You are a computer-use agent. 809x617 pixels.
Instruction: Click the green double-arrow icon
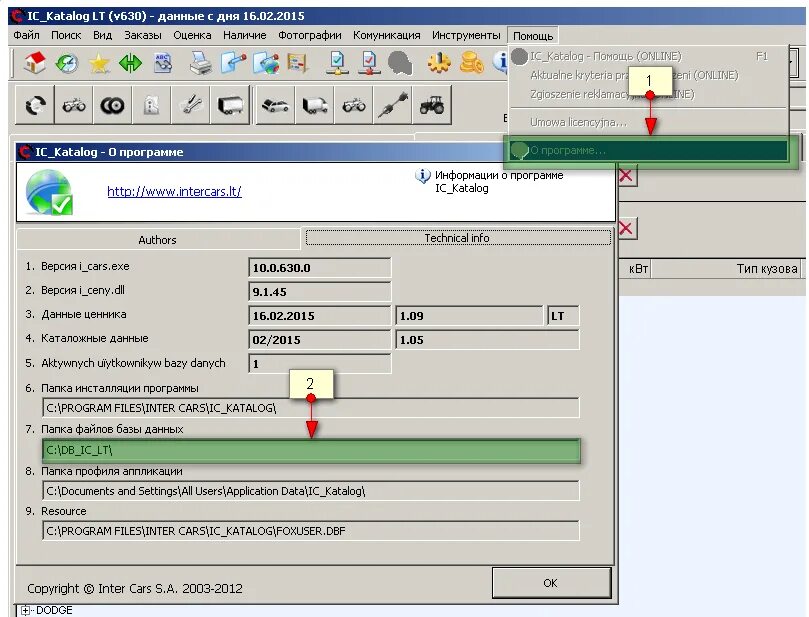[x=130, y=63]
